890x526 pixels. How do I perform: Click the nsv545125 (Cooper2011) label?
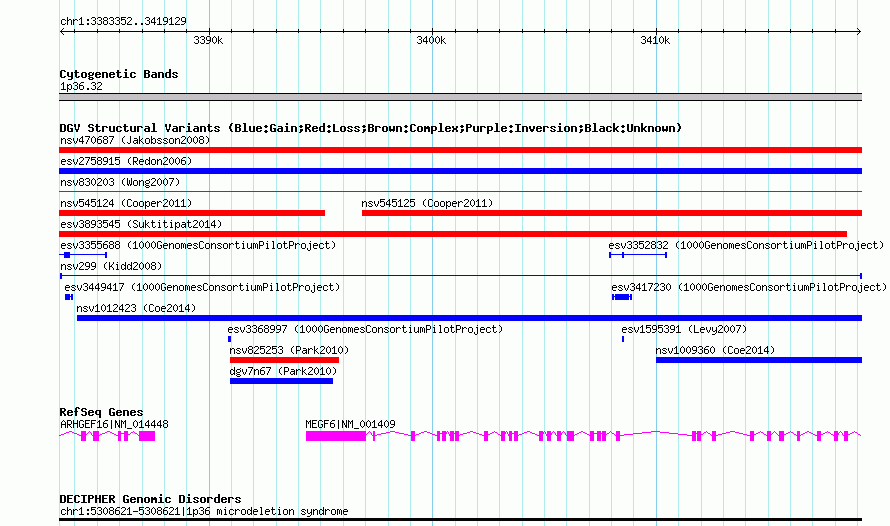[427, 203]
